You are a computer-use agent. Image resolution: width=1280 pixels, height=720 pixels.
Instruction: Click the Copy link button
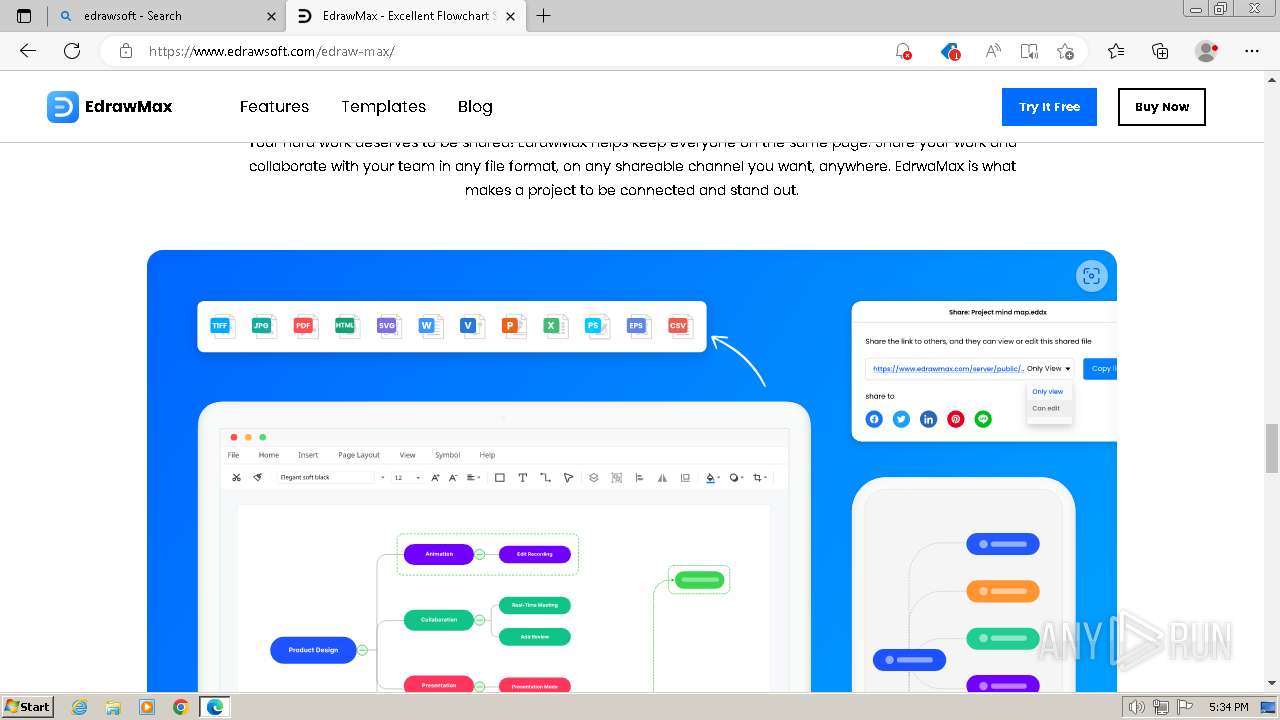tap(1100, 369)
